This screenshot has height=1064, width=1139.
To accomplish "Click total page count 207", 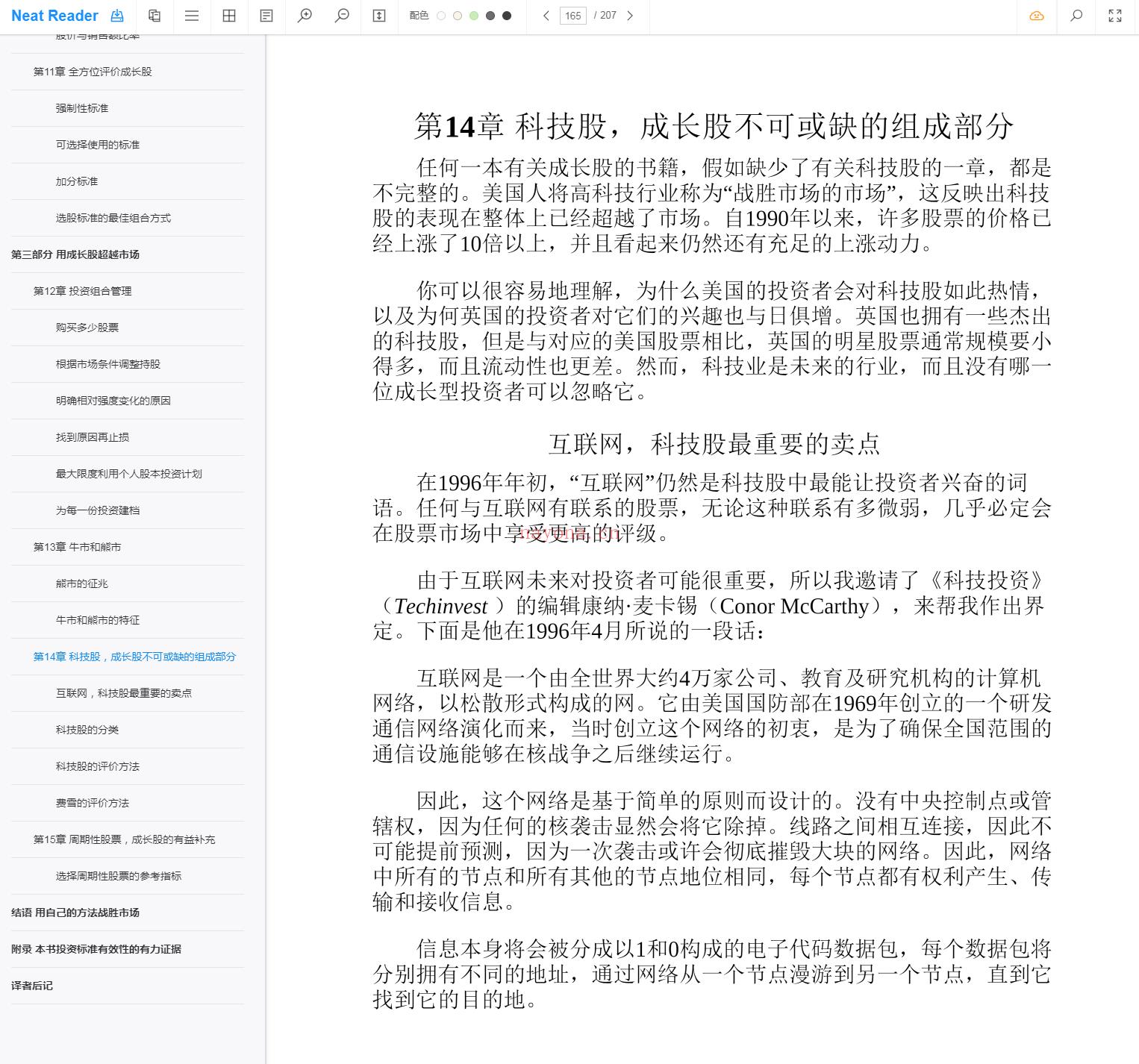I will pyautogui.click(x=608, y=16).
